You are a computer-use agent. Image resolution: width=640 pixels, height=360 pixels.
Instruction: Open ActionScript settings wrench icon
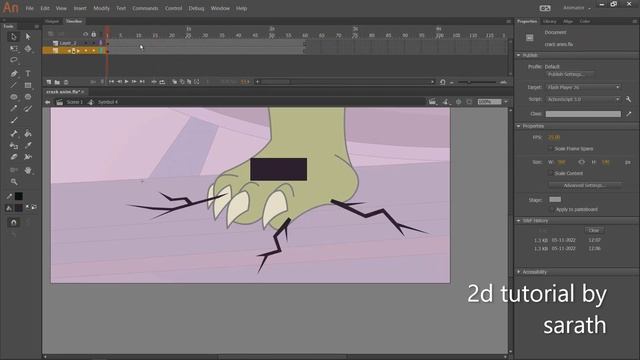point(629,99)
